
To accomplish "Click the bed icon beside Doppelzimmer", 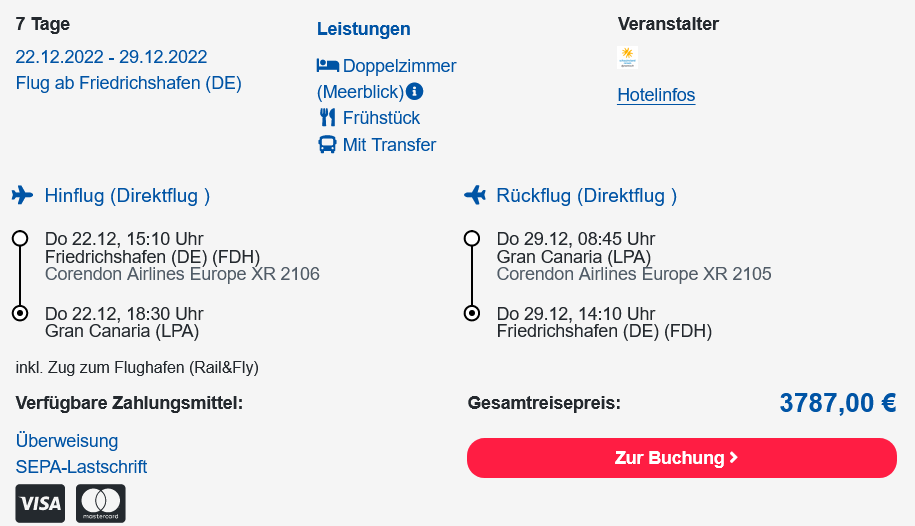I will pos(328,65).
